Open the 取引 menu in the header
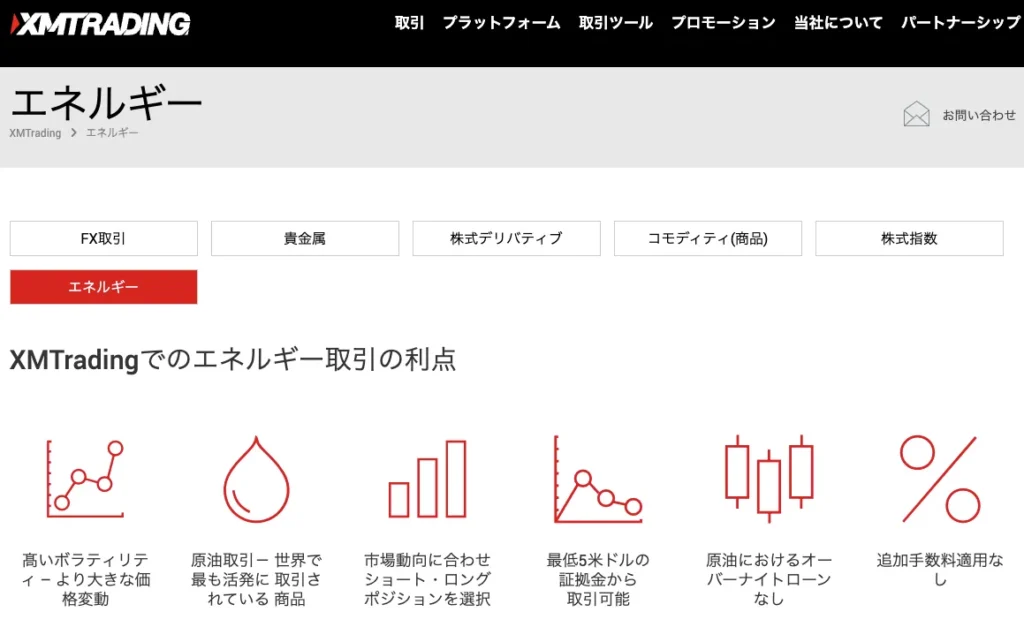The image size is (1024, 627). click(409, 23)
